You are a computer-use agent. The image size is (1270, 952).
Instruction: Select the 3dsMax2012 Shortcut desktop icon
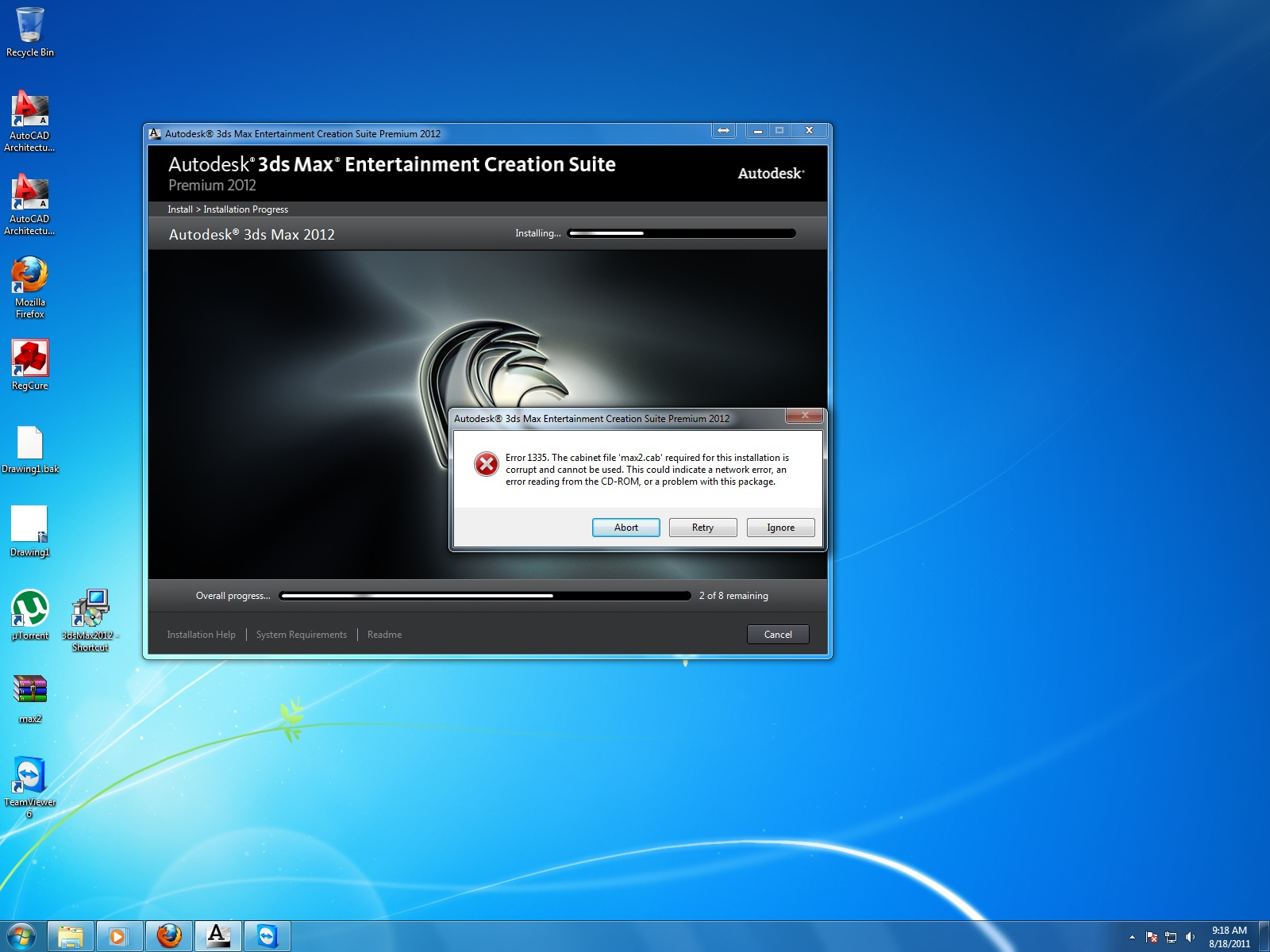(90, 620)
